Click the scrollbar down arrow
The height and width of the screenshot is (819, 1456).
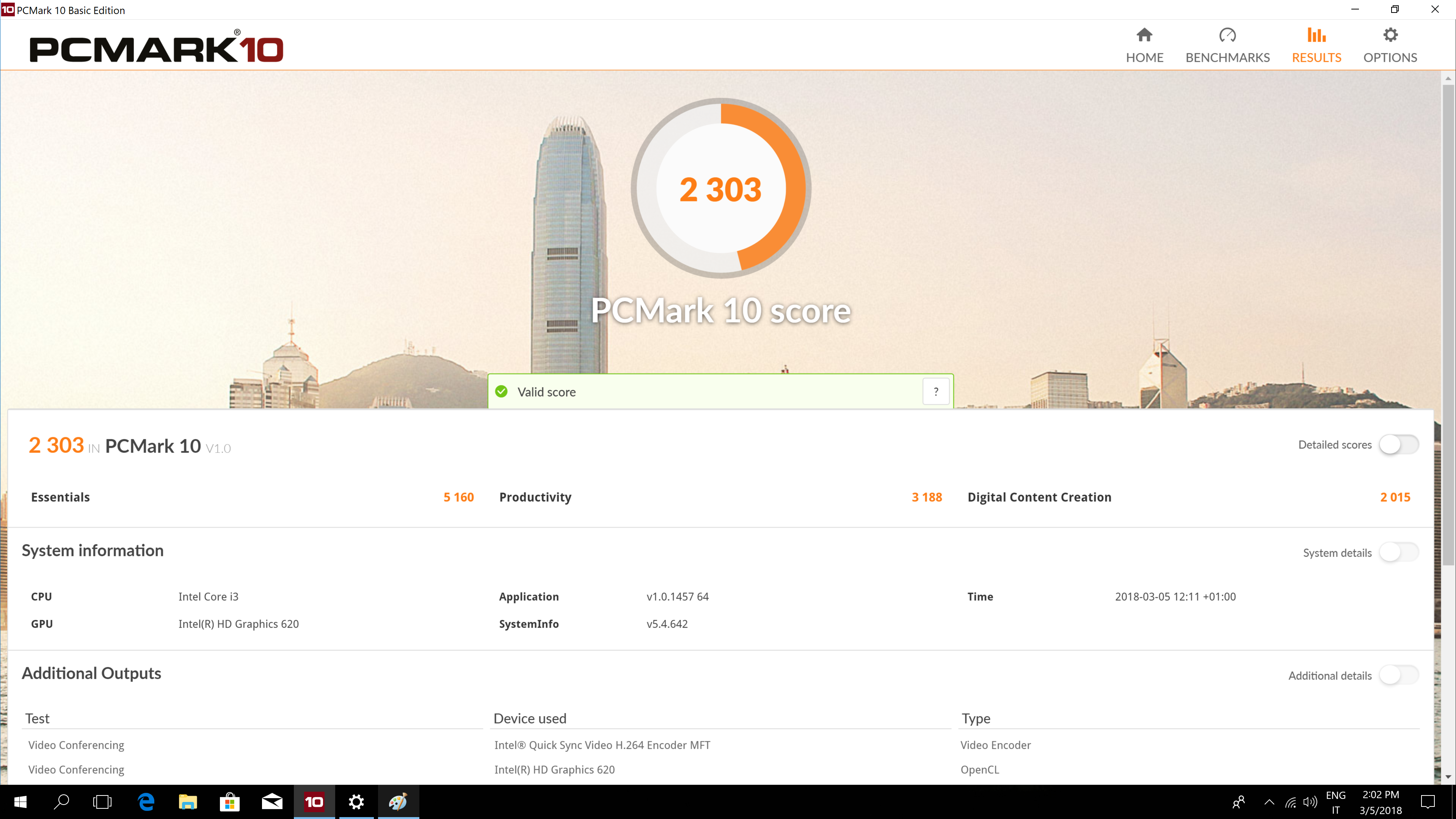pos(1448,777)
